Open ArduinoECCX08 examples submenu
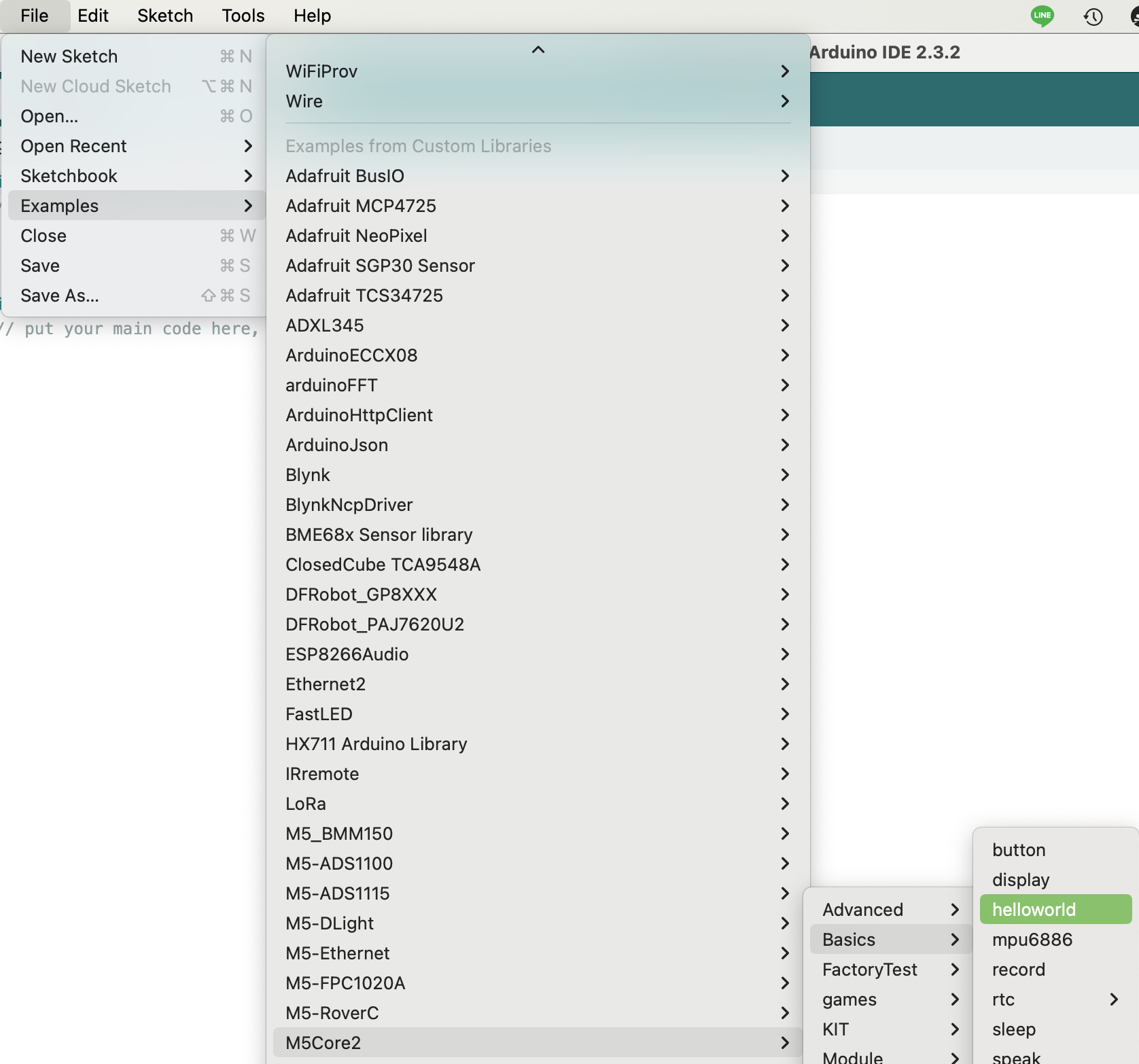The image size is (1139, 1064). [x=538, y=355]
